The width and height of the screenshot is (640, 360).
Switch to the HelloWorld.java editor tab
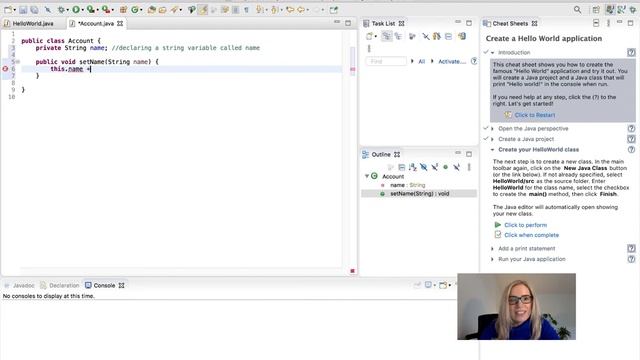[x=33, y=24]
